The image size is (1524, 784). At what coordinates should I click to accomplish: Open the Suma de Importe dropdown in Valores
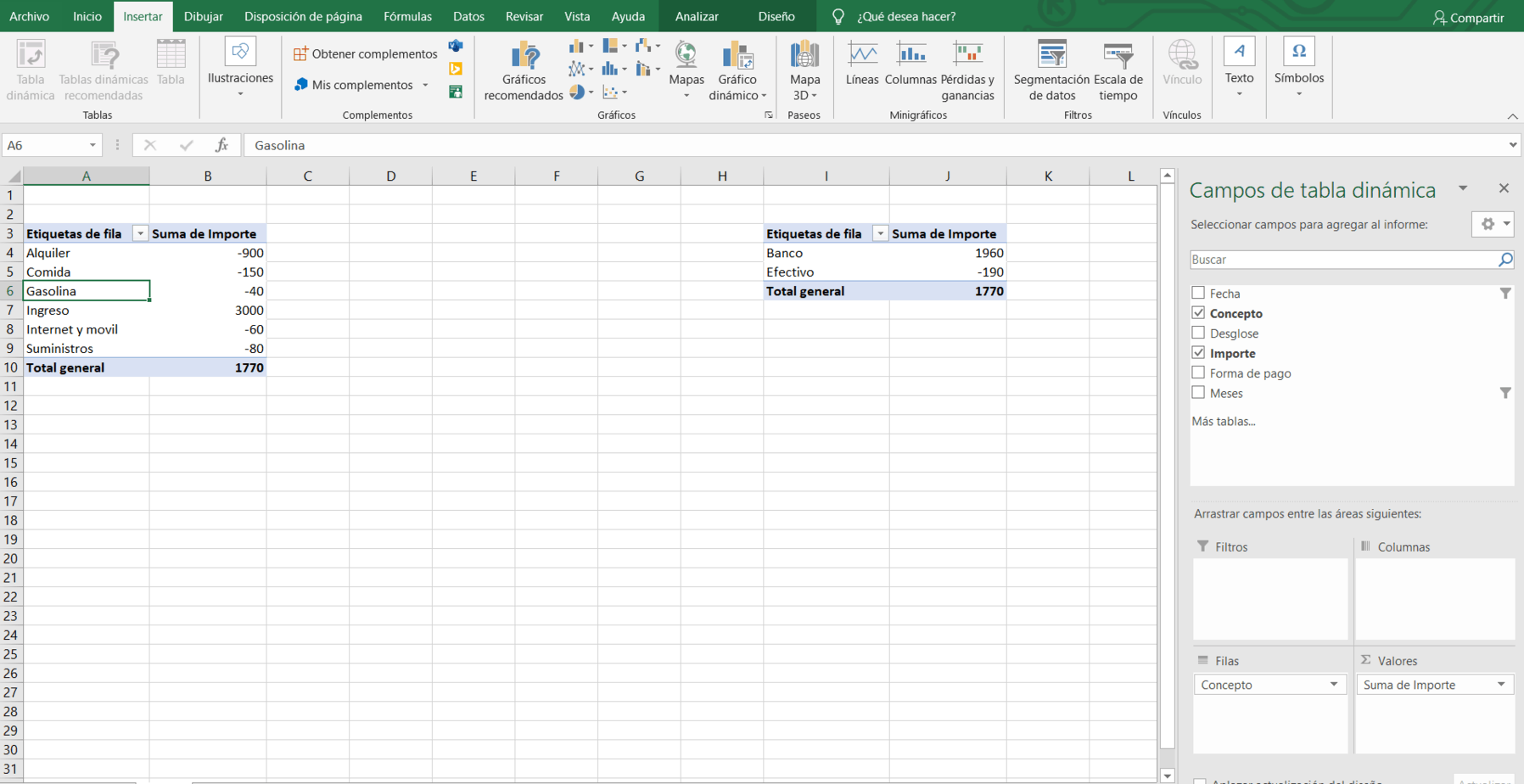tap(1501, 685)
